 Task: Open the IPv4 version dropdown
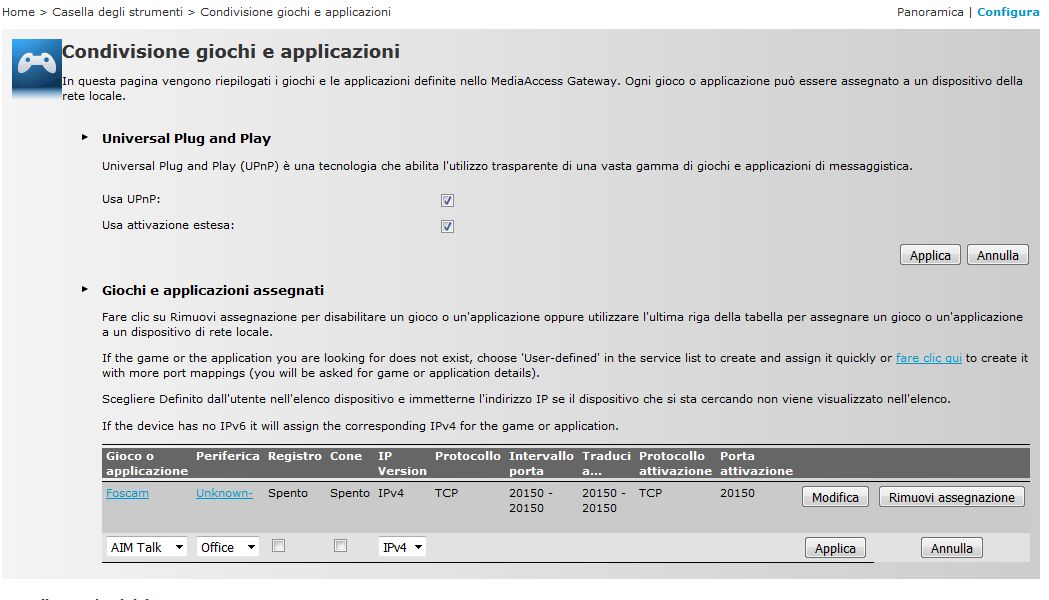pos(402,547)
